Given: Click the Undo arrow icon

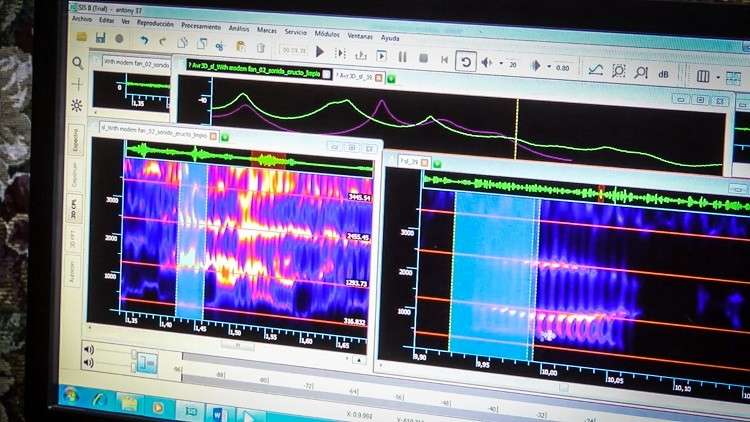Looking at the screenshot, I should tap(143, 41).
